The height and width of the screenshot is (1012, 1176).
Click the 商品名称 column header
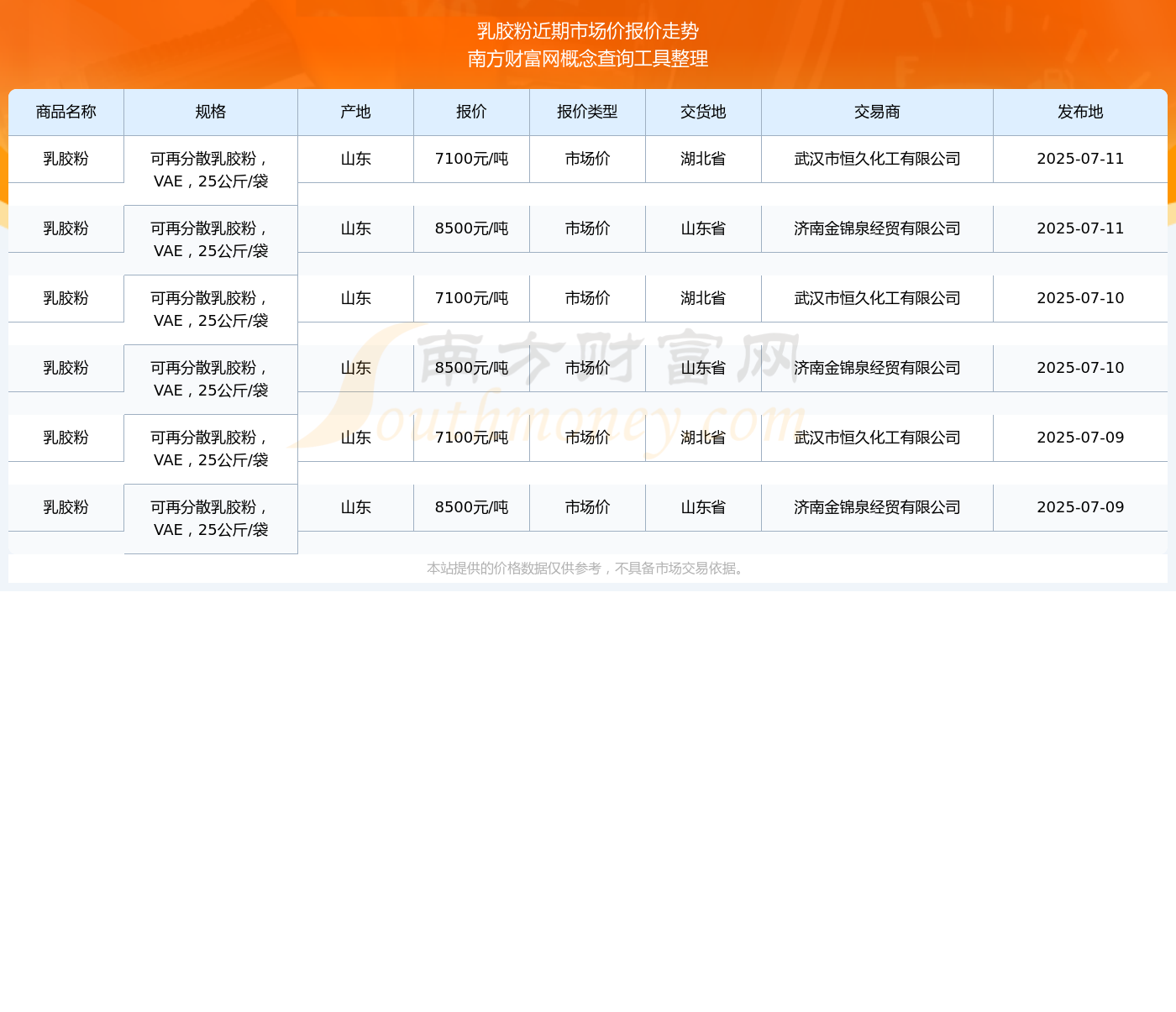click(x=66, y=113)
